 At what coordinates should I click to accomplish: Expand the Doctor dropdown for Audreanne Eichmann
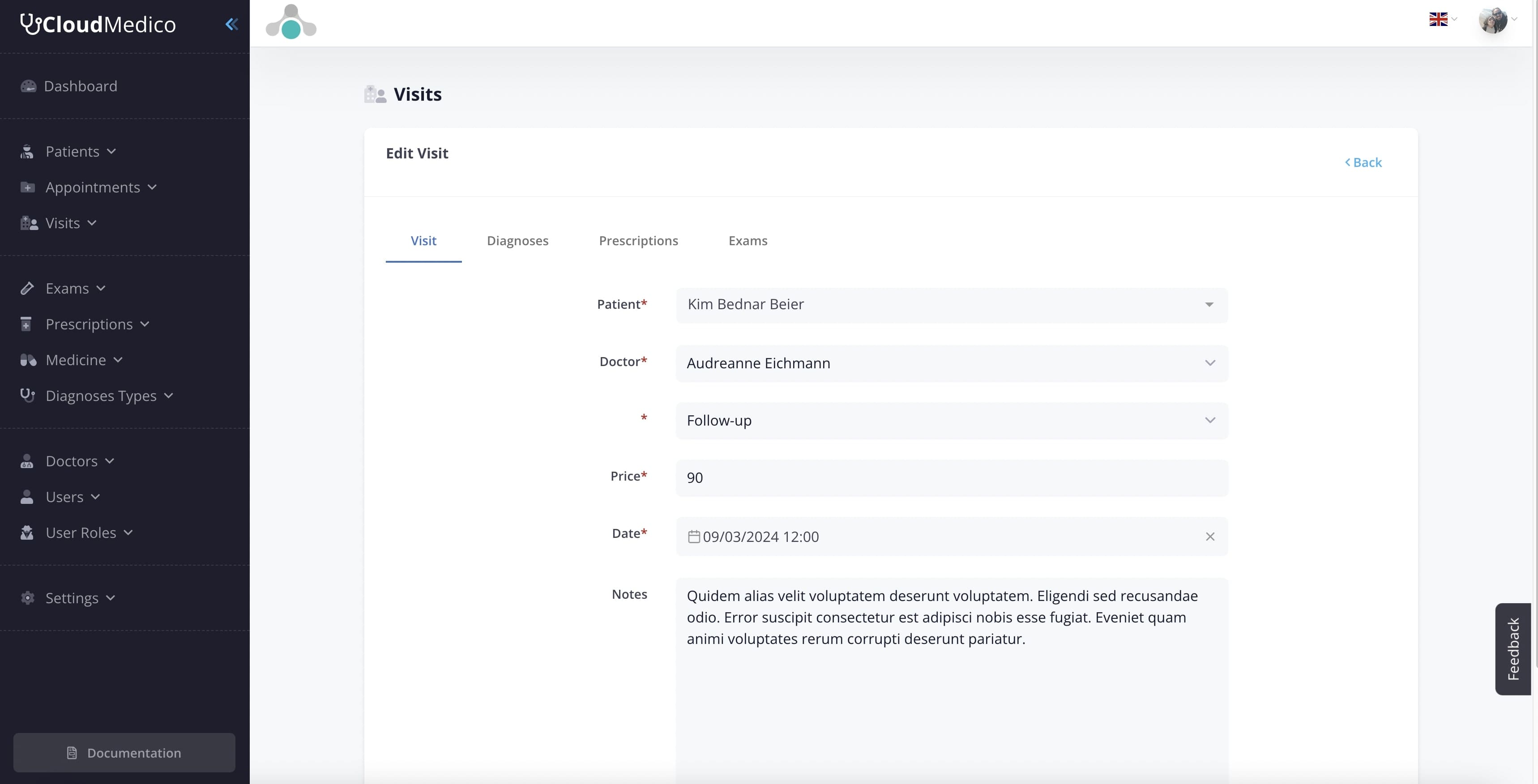(1209, 363)
